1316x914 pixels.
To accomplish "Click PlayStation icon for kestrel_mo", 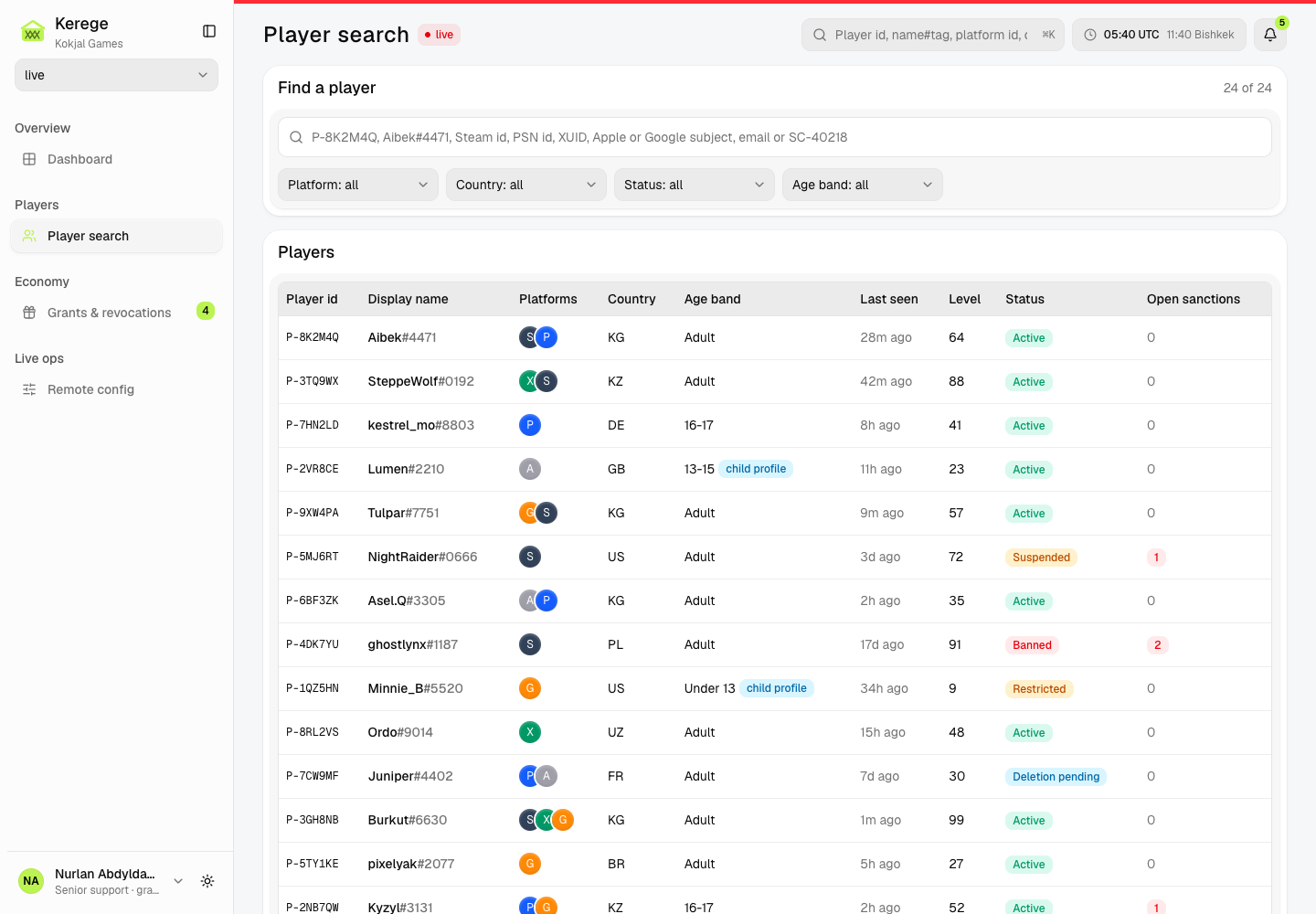I will click(x=530, y=425).
